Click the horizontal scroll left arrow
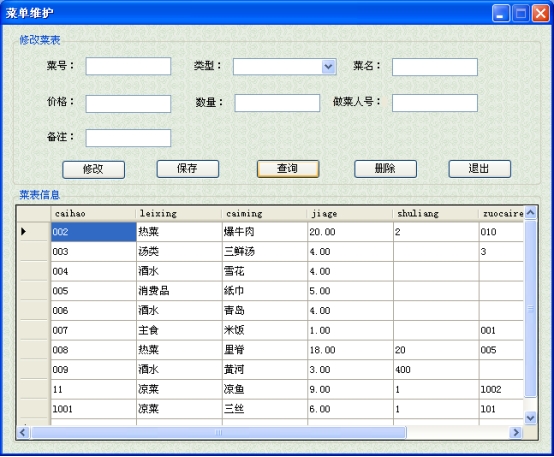The height and width of the screenshot is (457, 554). click(x=23, y=432)
